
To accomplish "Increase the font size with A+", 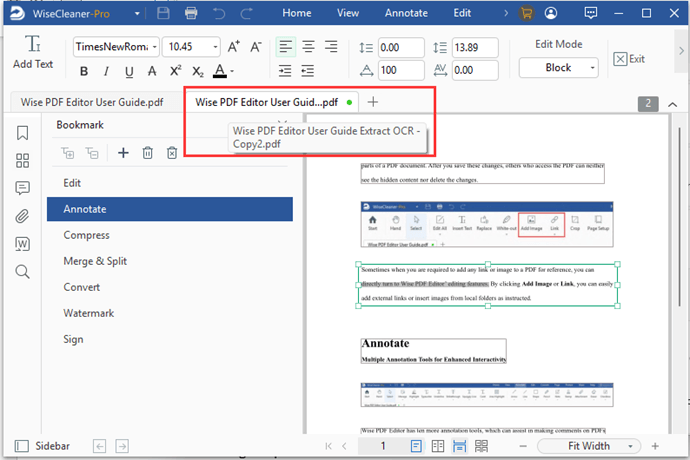I will point(234,47).
